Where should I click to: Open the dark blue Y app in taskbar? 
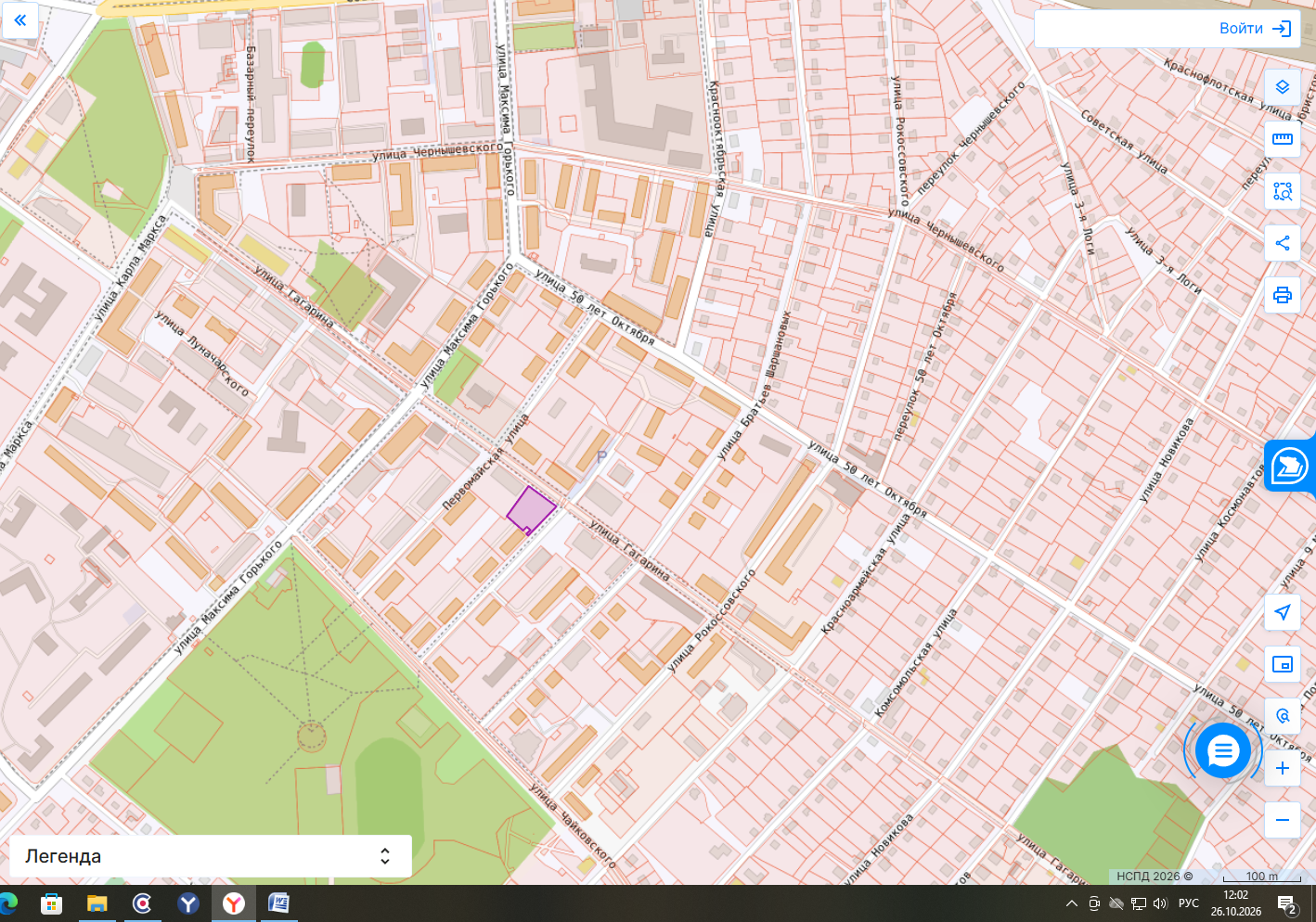(x=188, y=903)
